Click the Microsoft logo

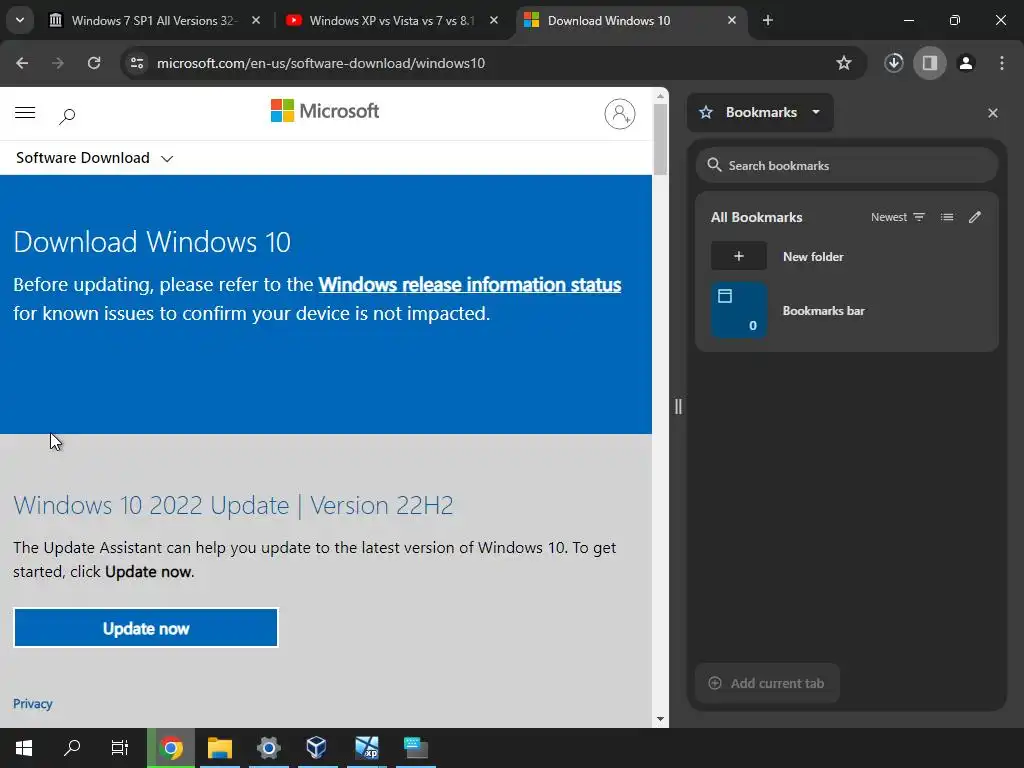[x=325, y=110]
